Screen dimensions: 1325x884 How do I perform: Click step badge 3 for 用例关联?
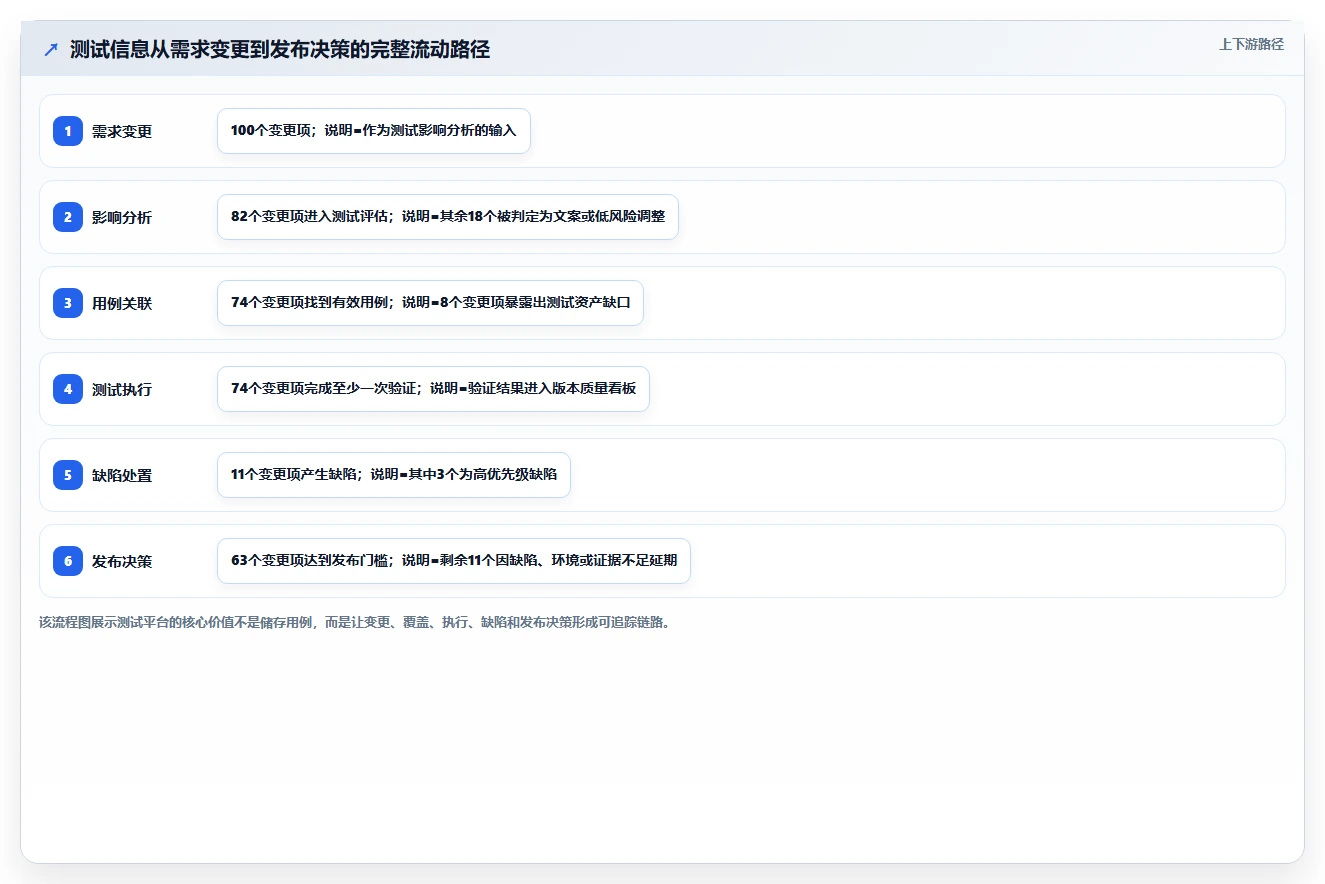pyautogui.click(x=68, y=303)
